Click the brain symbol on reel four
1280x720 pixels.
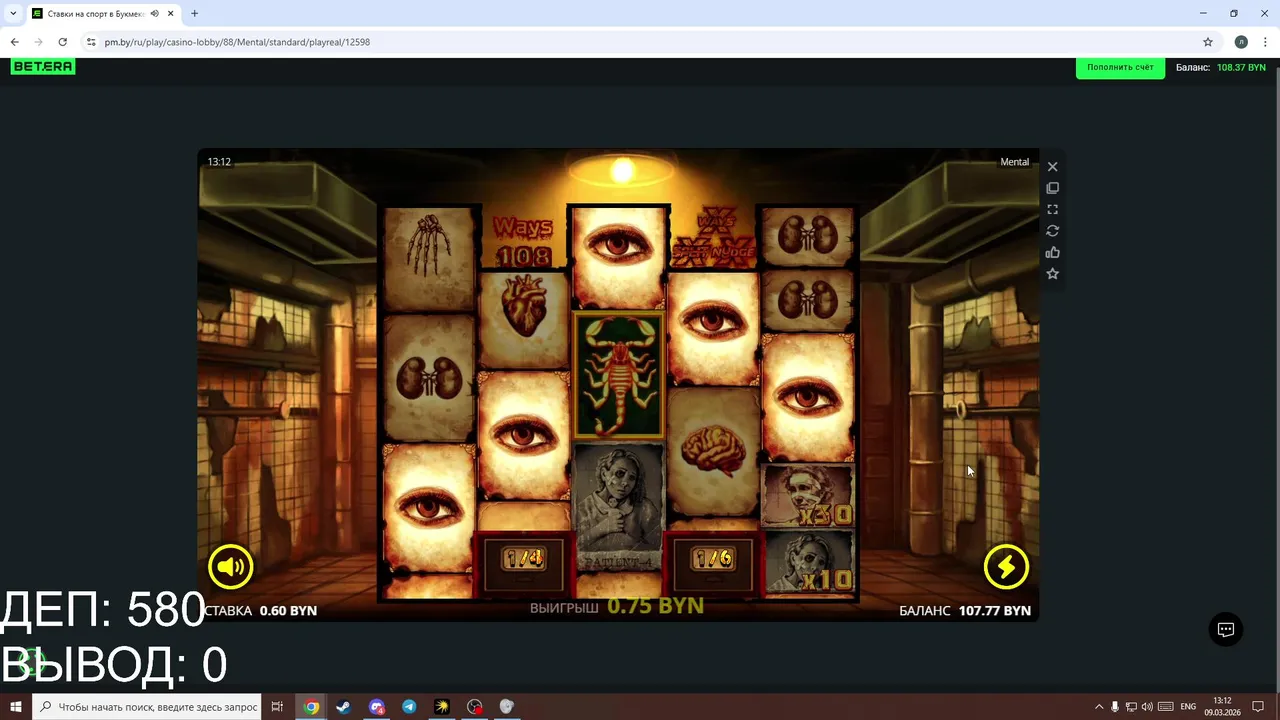click(713, 453)
